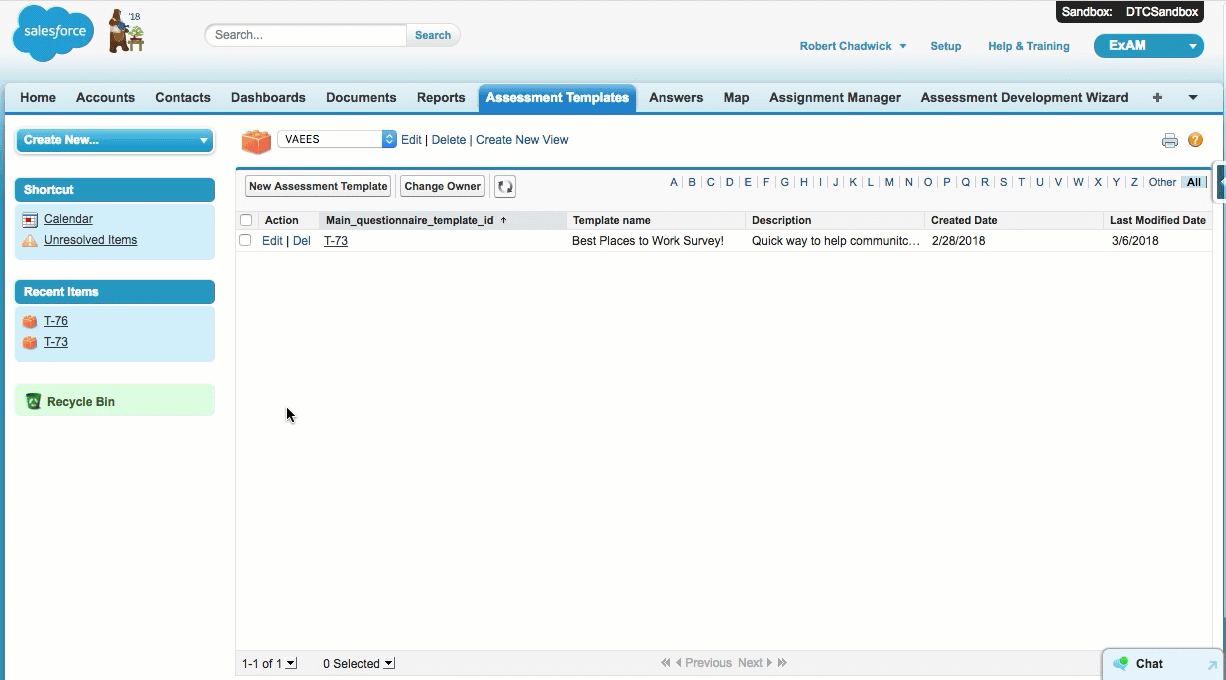Open the Recycle Bin icon

click(x=33, y=401)
